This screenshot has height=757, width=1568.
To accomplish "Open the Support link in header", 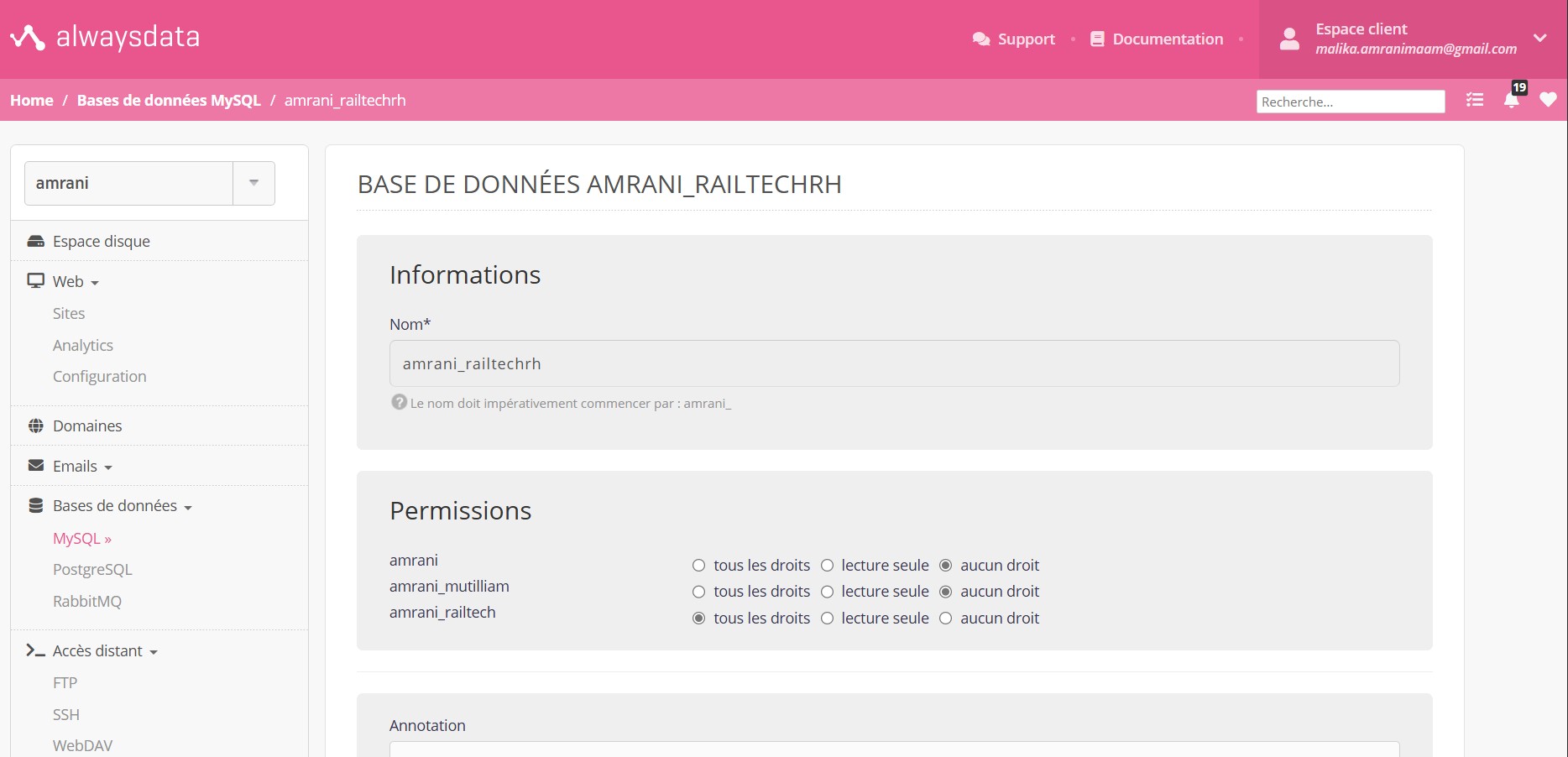I will point(1026,39).
